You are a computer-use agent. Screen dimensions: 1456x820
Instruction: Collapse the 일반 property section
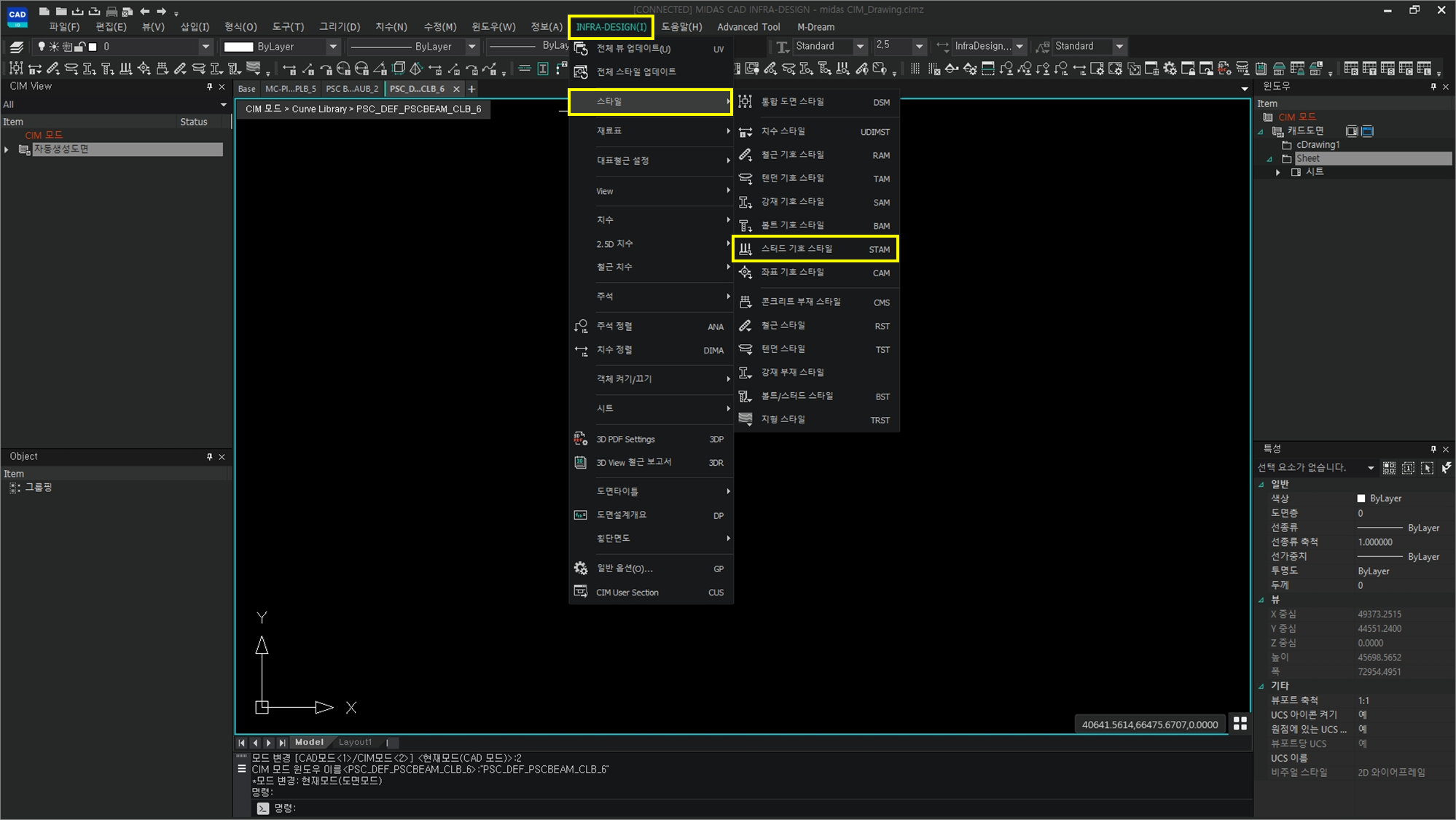pos(1261,485)
